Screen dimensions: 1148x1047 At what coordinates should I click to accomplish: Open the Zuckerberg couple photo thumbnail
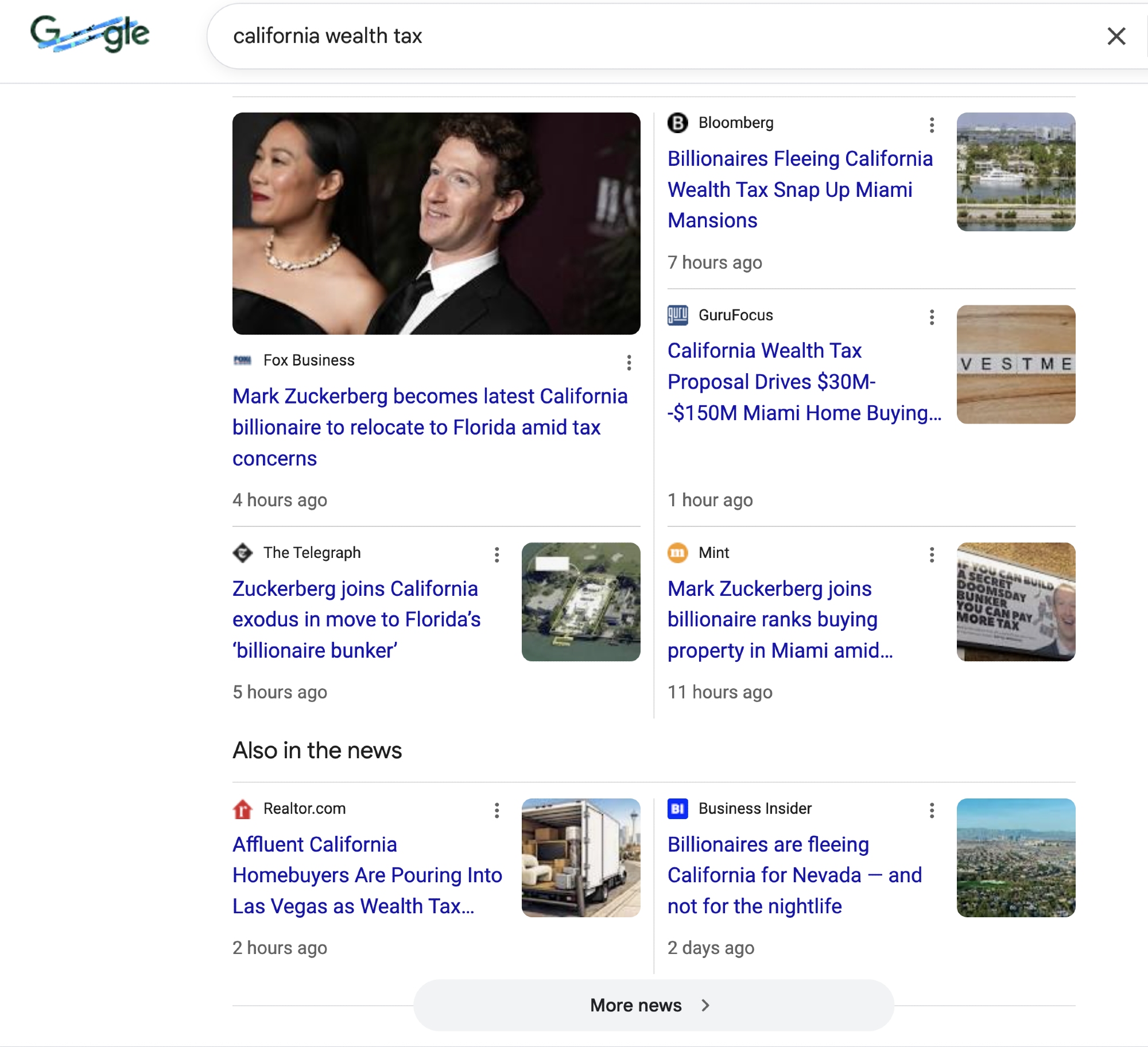tap(436, 223)
